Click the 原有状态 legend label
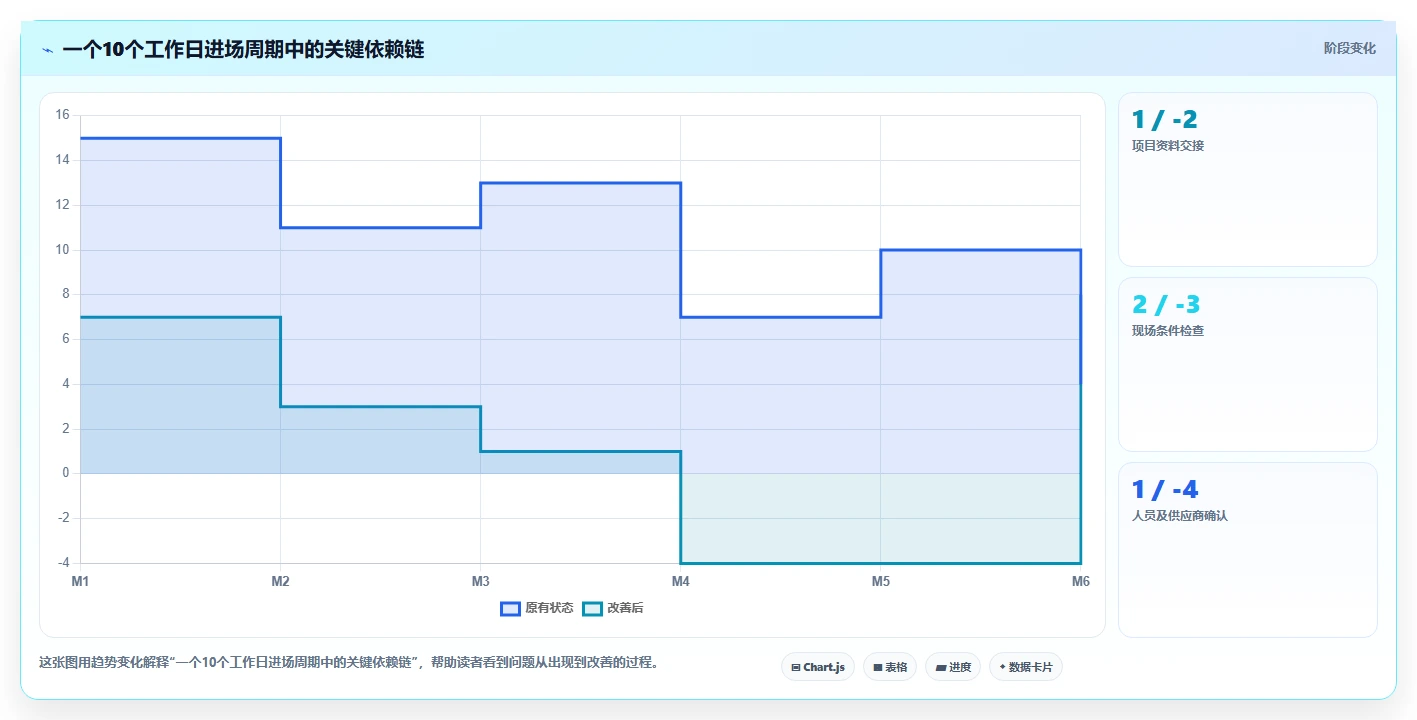The height and width of the screenshot is (720, 1417). point(549,608)
